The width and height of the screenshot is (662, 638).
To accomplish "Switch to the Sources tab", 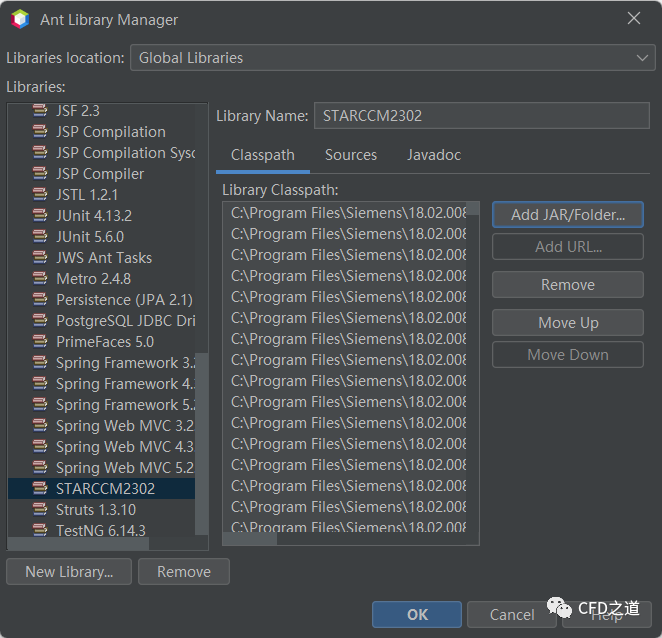I will [x=351, y=155].
